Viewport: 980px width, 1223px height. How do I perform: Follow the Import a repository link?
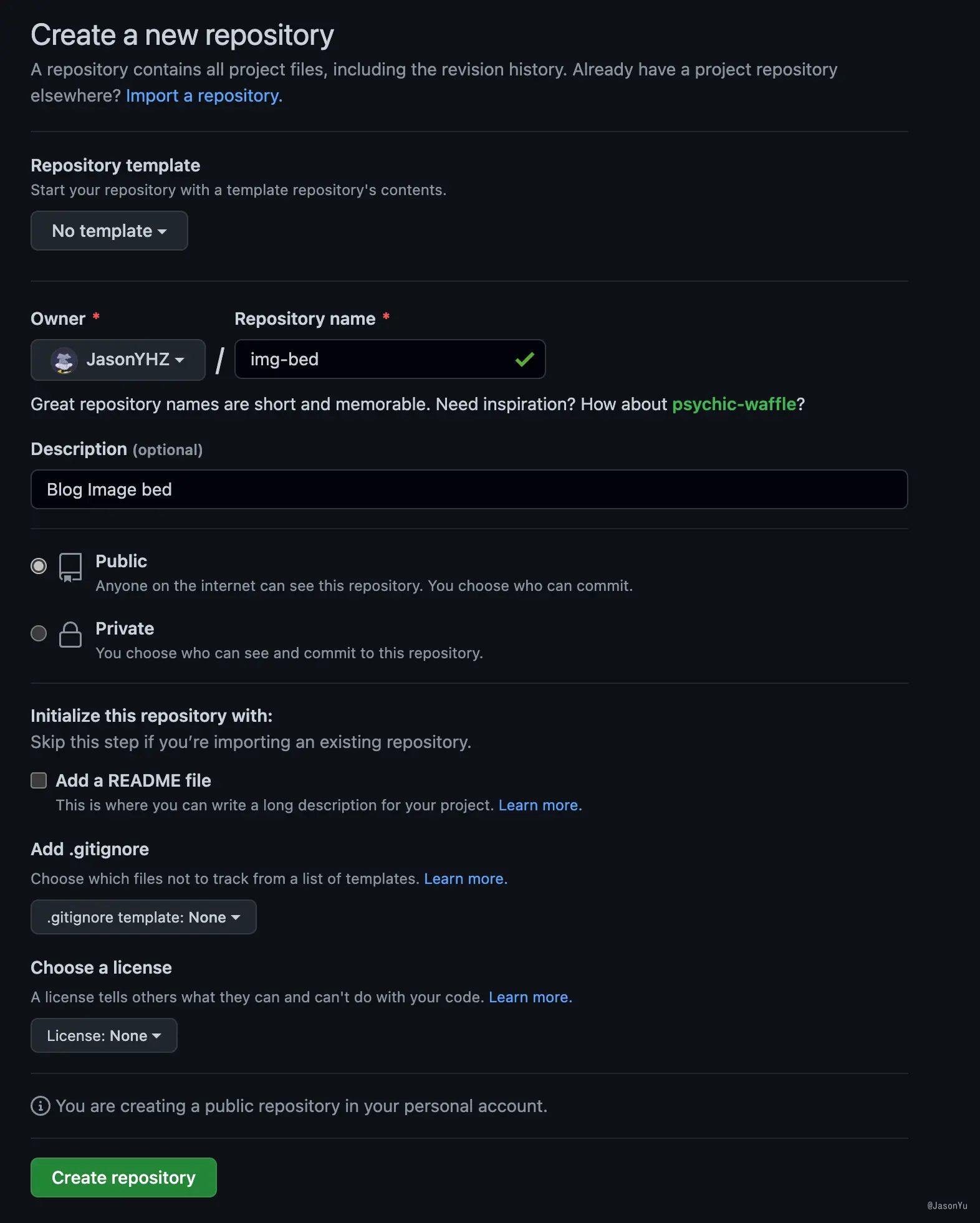pos(204,95)
